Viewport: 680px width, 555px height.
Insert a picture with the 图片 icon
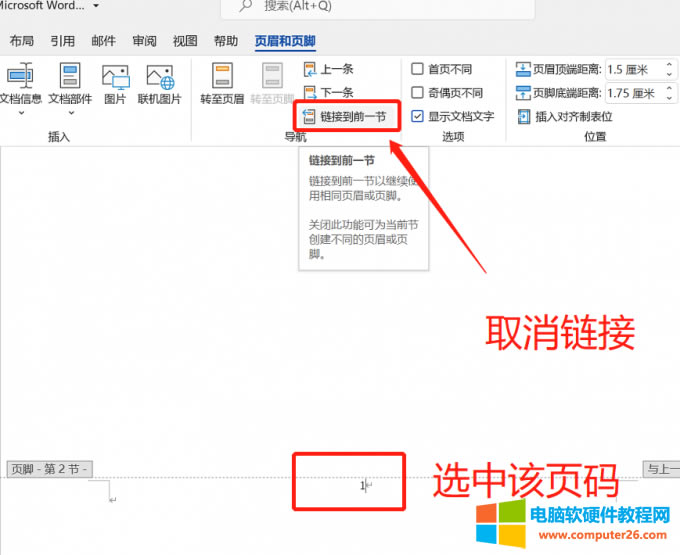click(115, 77)
